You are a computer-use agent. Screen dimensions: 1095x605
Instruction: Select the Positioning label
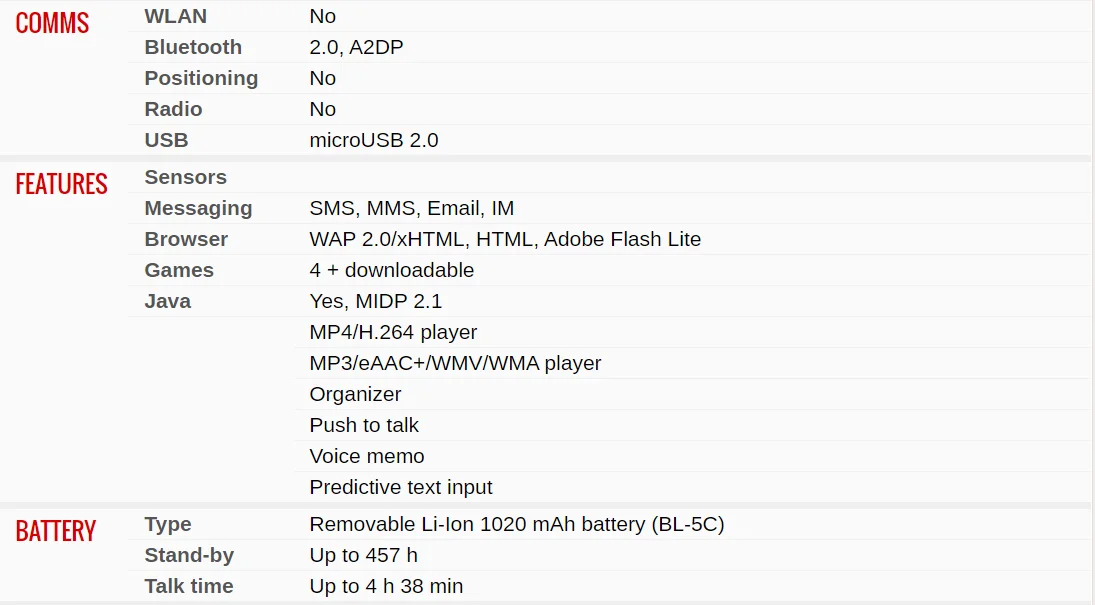point(201,78)
